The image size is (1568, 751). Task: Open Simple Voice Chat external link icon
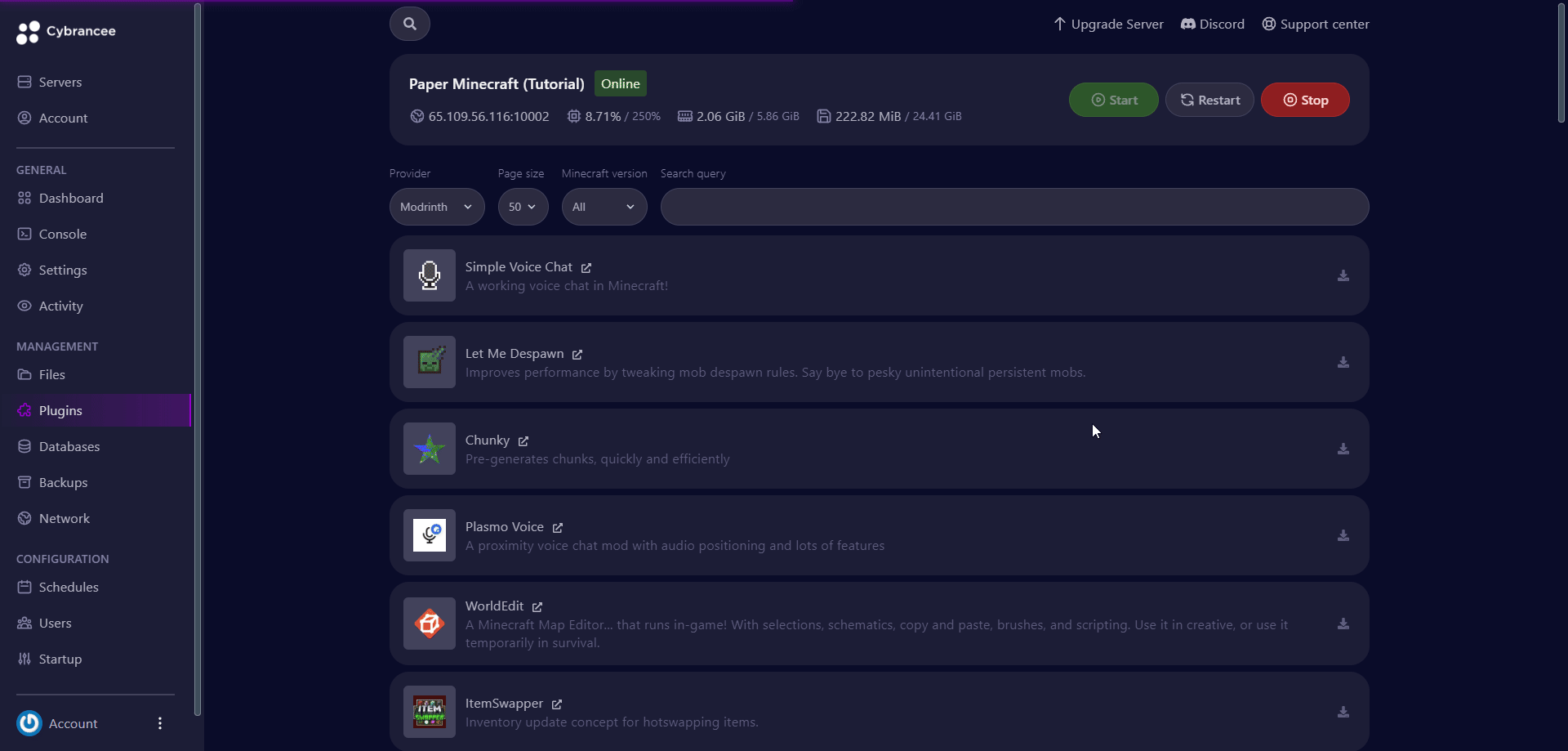[586, 268]
